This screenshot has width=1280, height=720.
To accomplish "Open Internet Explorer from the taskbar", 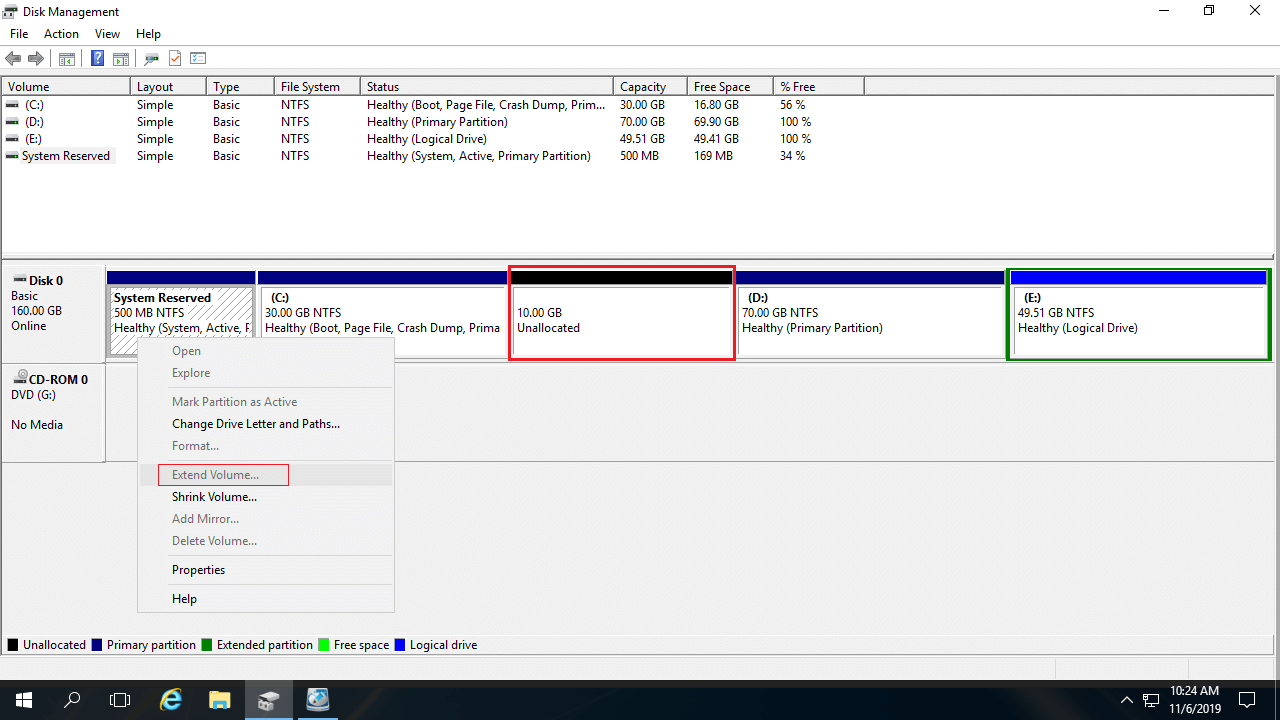I will tap(171, 699).
